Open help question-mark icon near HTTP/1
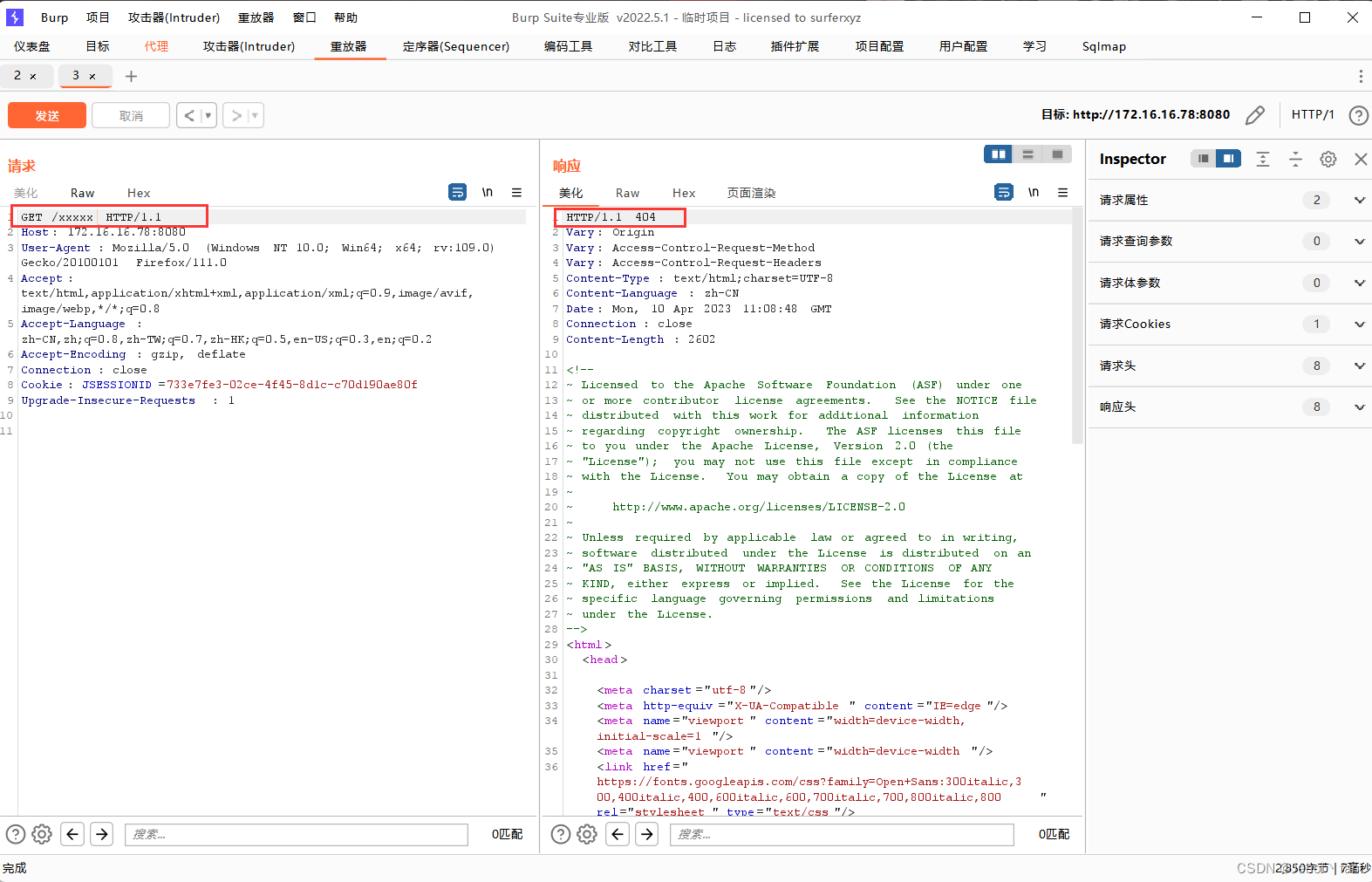This screenshot has height=882, width=1372. [1358, 115]
